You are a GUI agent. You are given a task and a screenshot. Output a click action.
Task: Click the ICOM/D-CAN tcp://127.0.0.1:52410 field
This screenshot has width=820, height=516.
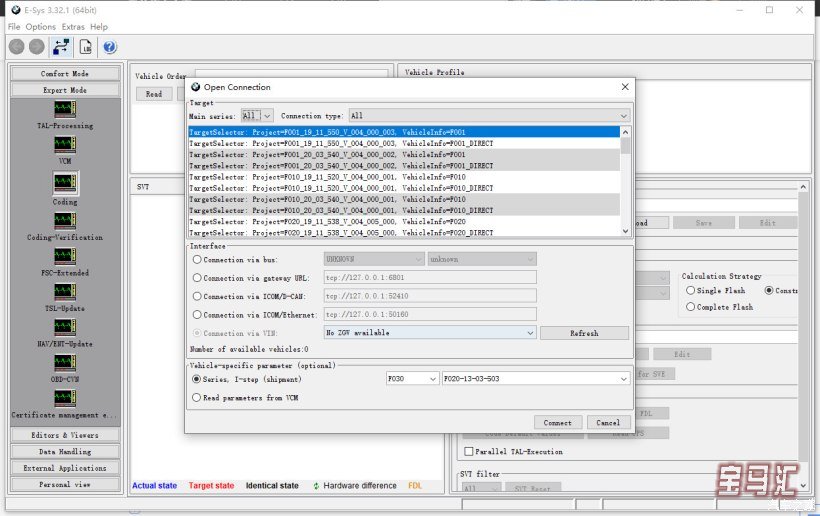(430, 296)
